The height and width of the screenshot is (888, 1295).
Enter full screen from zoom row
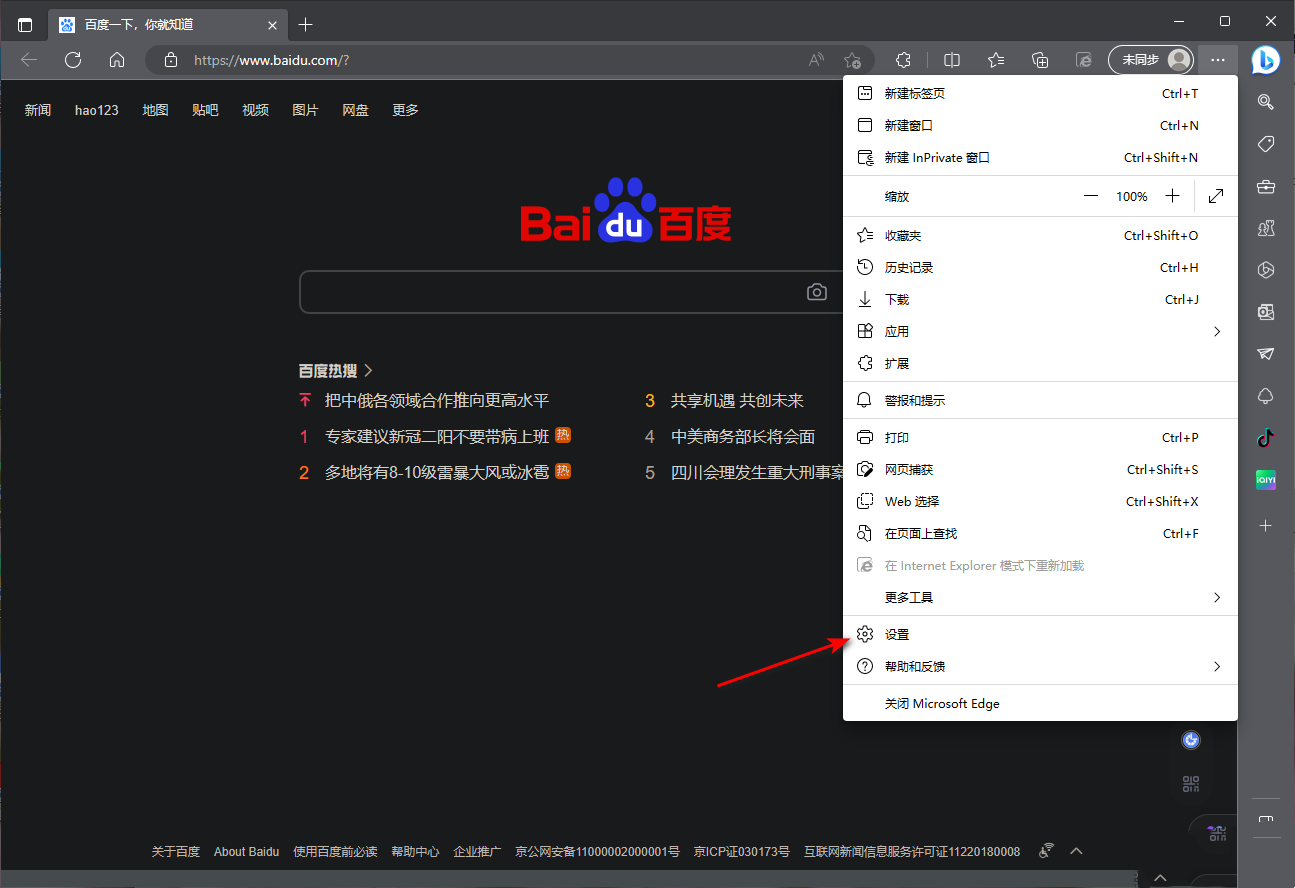point(1216,196)
